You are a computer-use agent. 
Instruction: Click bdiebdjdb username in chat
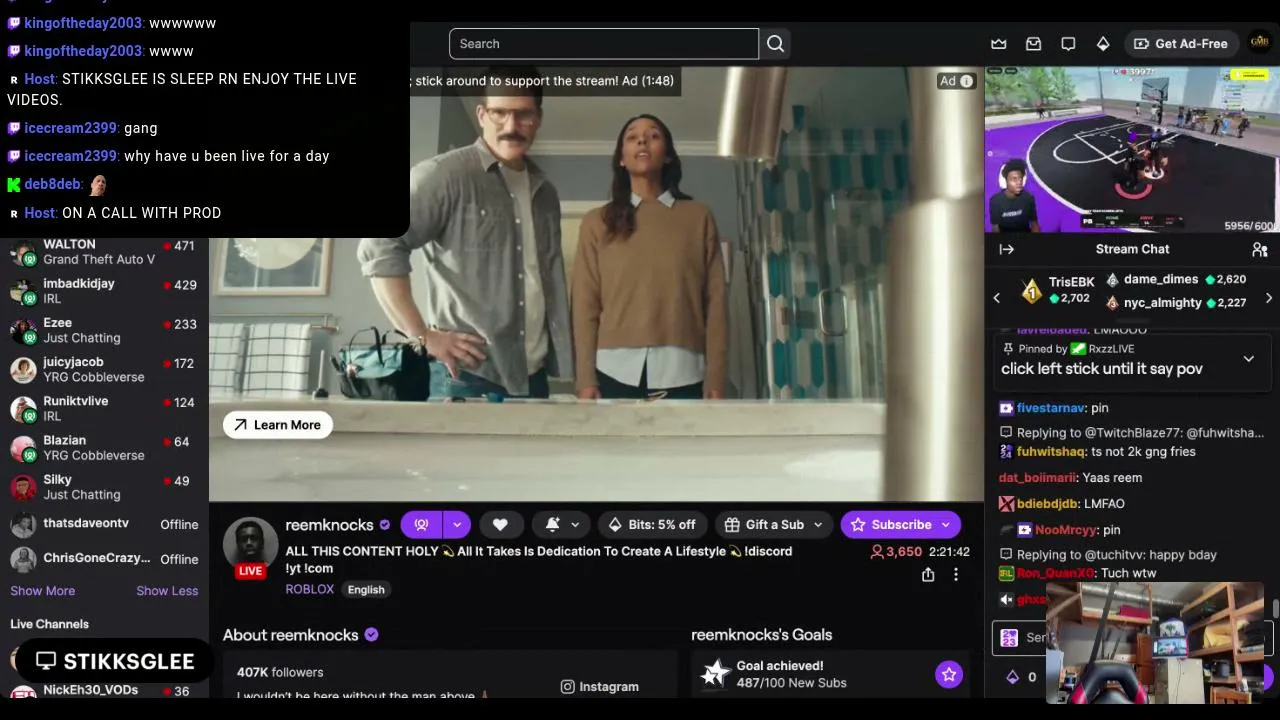click(1048, 504)
